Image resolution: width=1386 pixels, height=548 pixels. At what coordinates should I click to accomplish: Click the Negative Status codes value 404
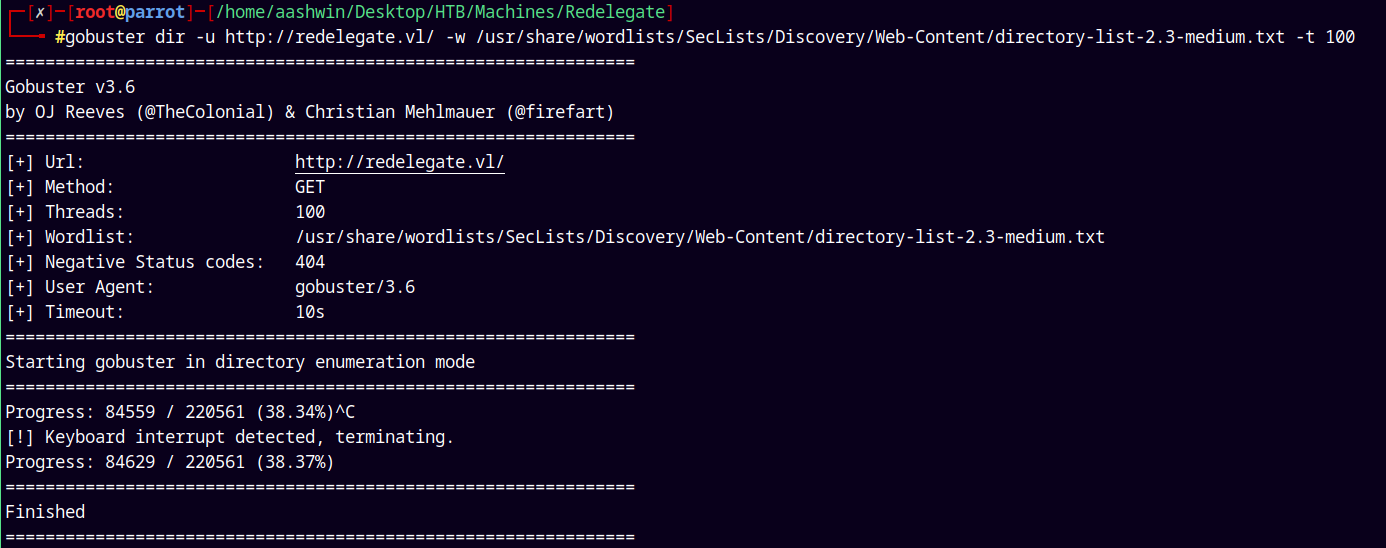pos(310,262)
